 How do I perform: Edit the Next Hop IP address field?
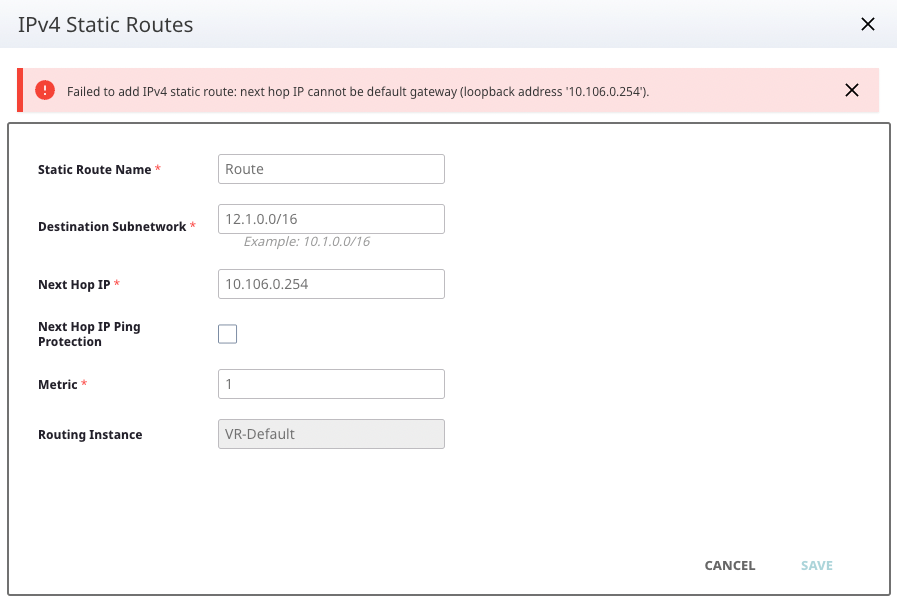point(331,284)
